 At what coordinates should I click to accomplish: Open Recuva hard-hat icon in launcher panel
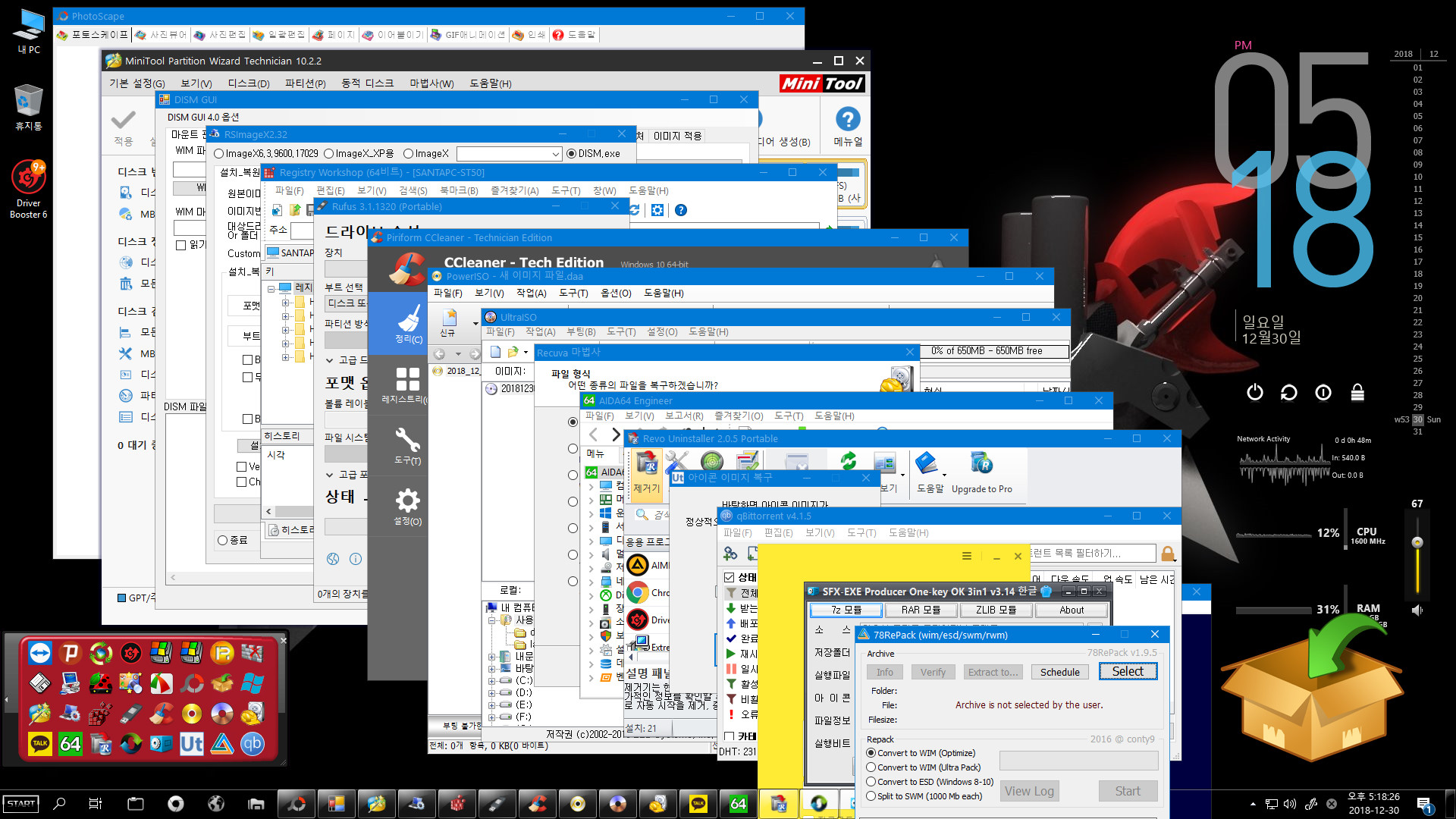[252, 714]
